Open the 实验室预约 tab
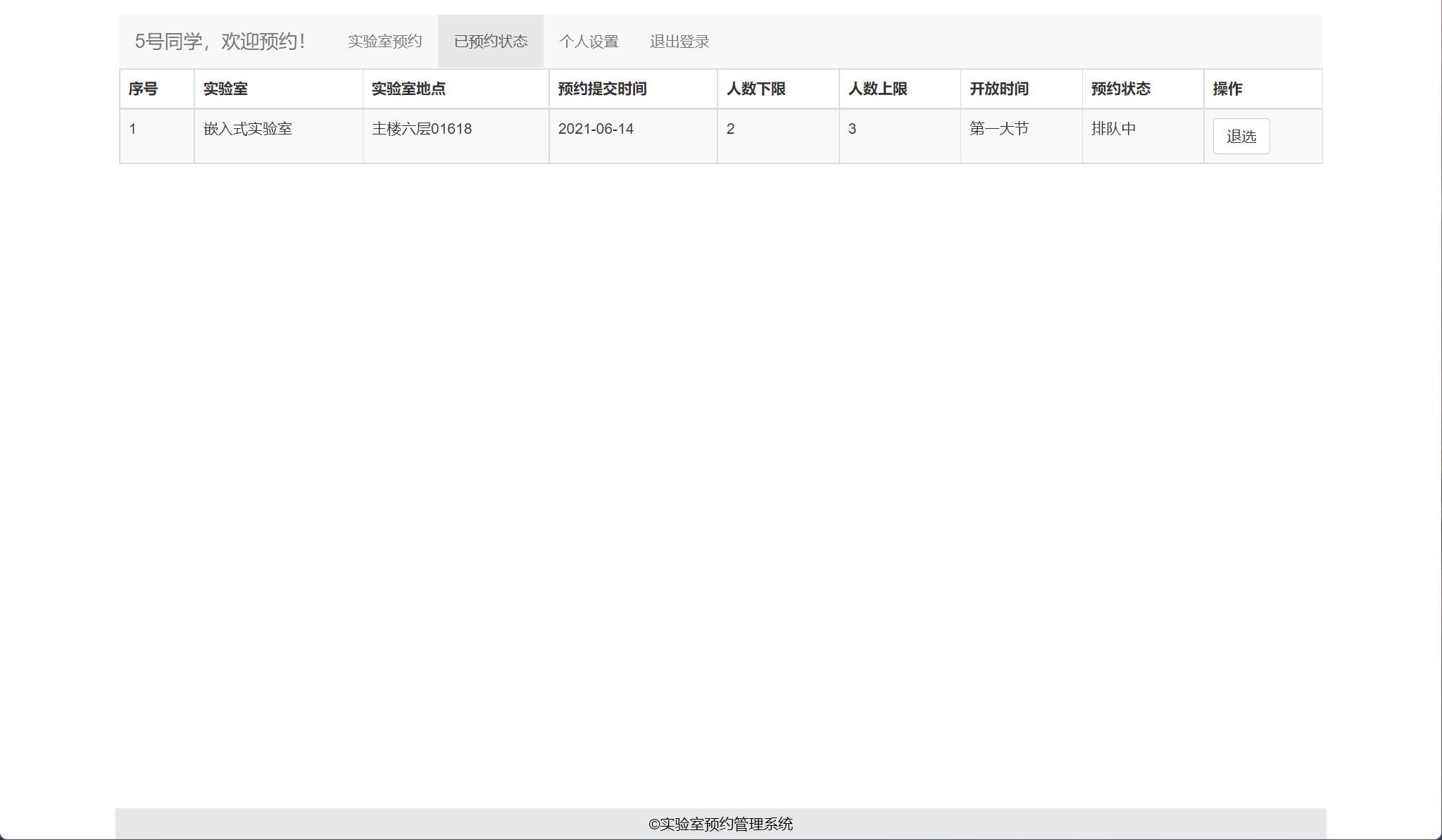 tap(384, 42)
